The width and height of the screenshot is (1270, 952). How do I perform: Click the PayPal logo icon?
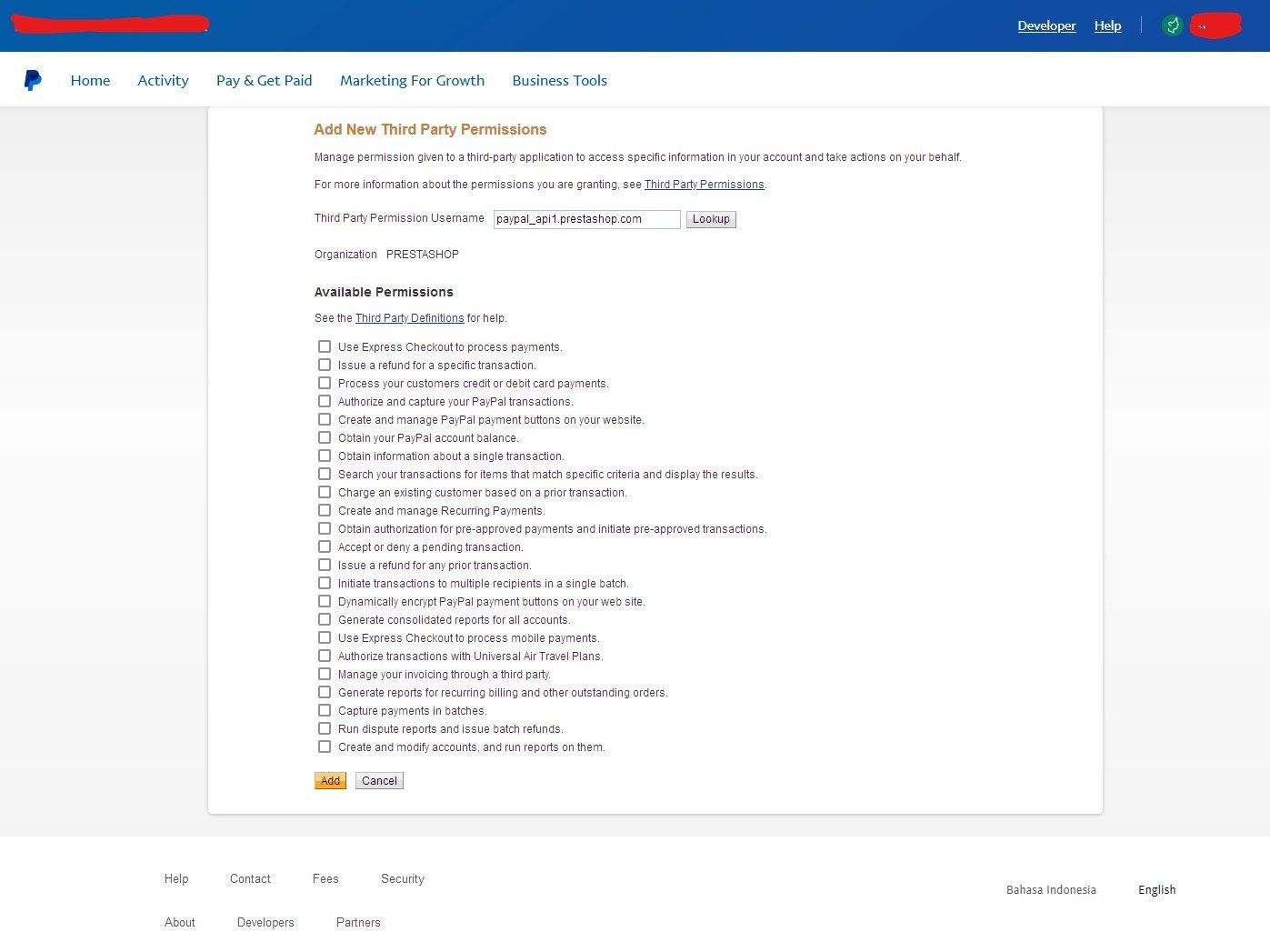click(x=33, y=80)
